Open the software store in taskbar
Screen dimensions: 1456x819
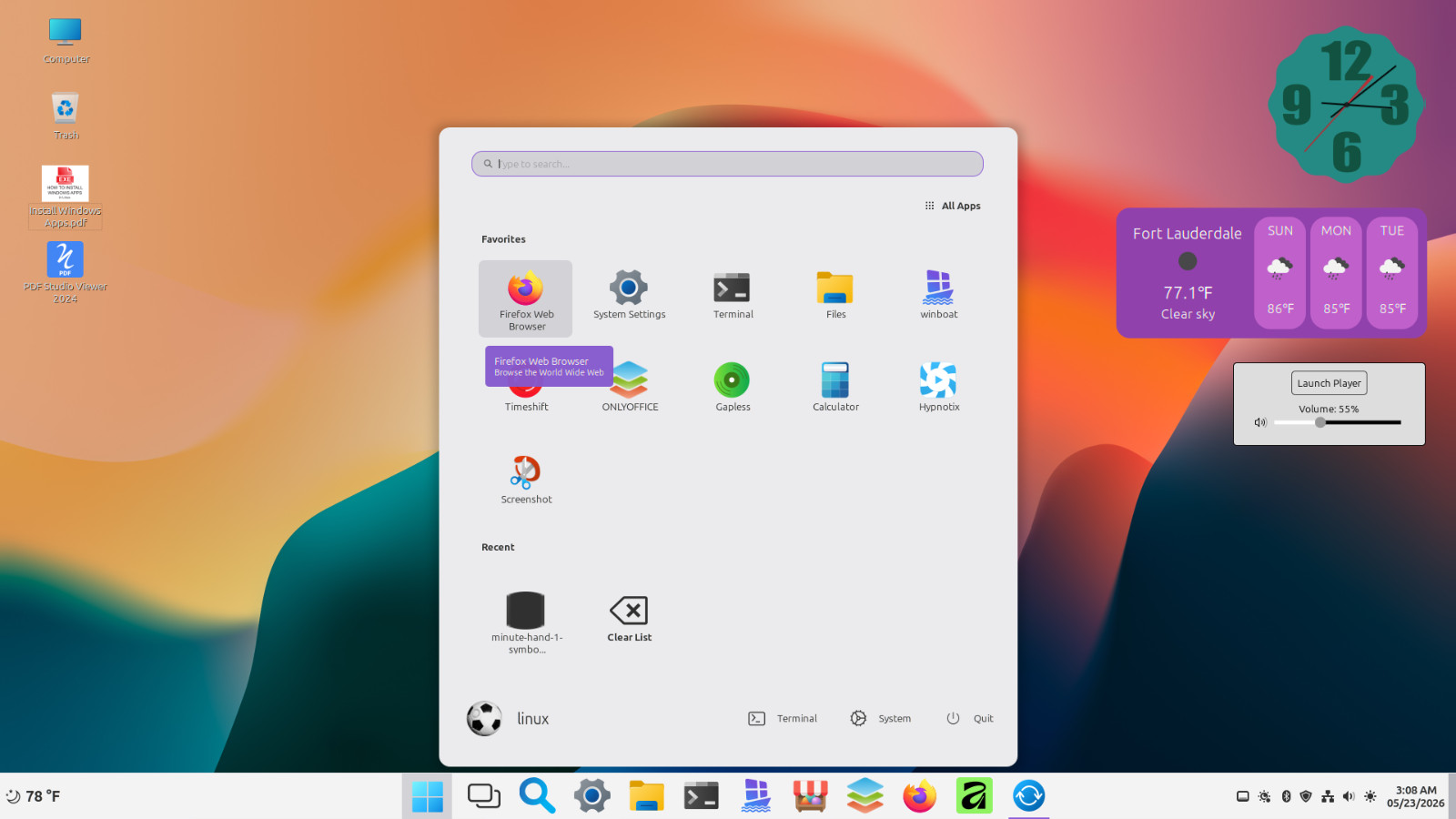[x=810, y=796]
